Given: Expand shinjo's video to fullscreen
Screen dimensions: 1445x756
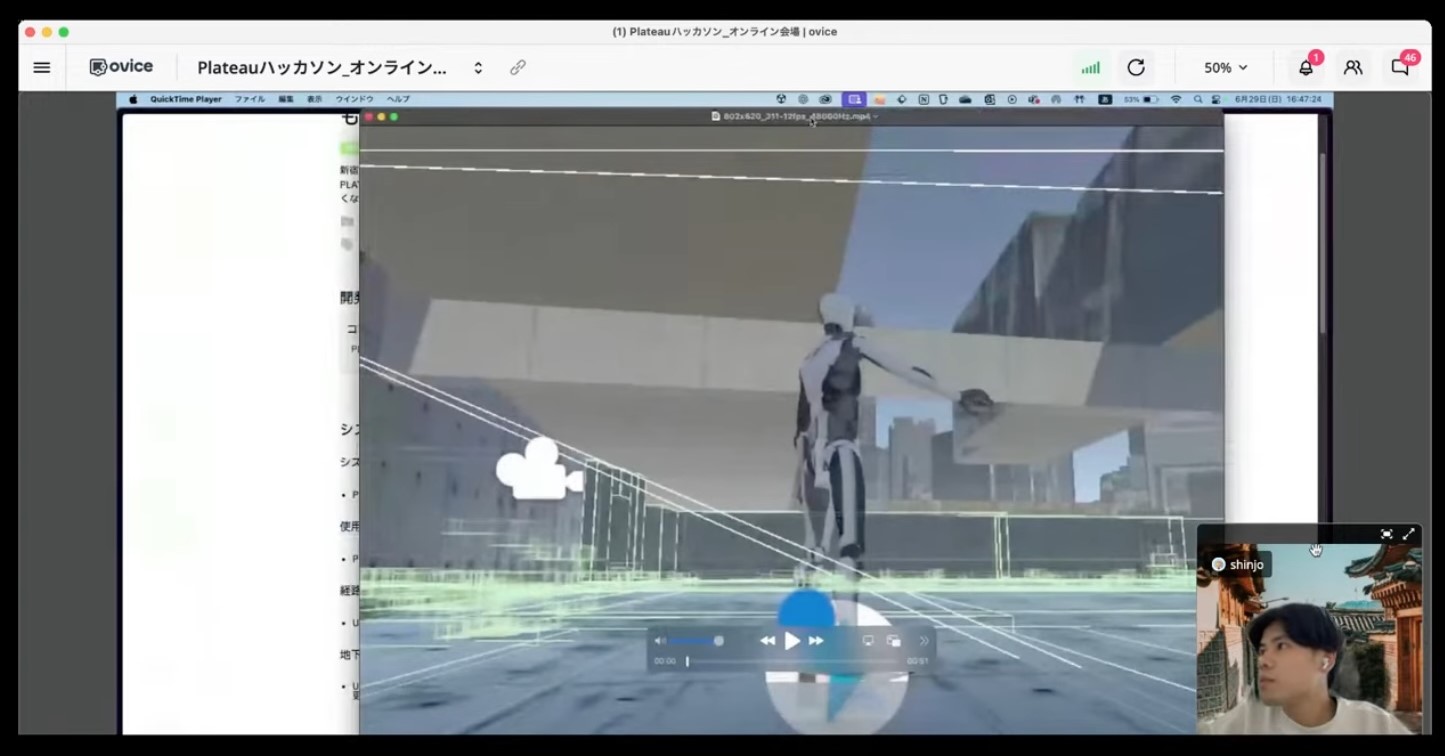Looking at the screenshot, I should [1408, 534].
